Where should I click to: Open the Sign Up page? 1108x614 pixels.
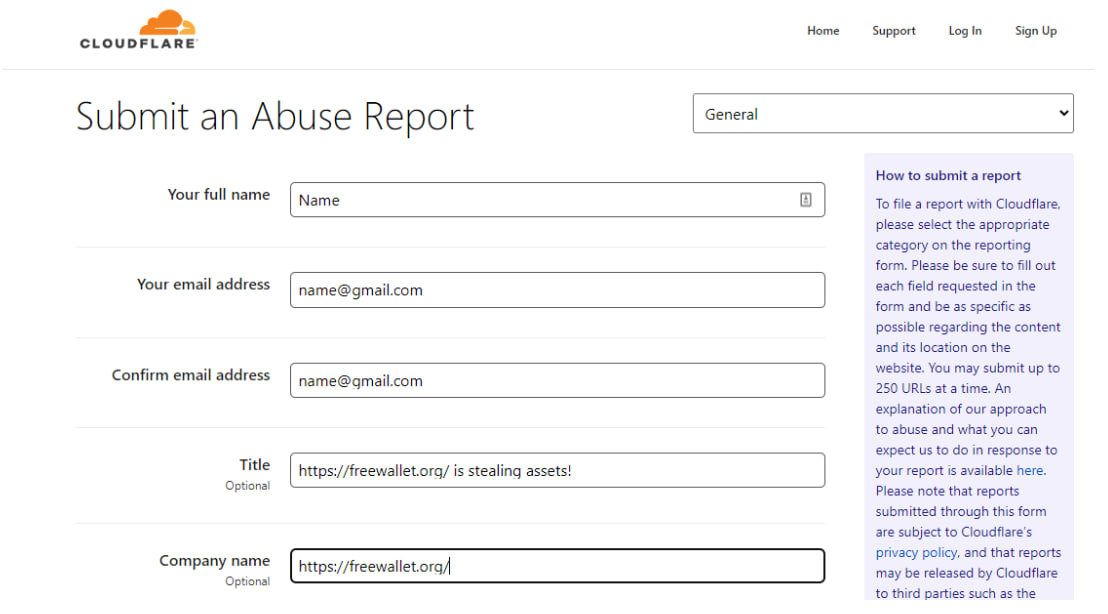(1035, 30)
